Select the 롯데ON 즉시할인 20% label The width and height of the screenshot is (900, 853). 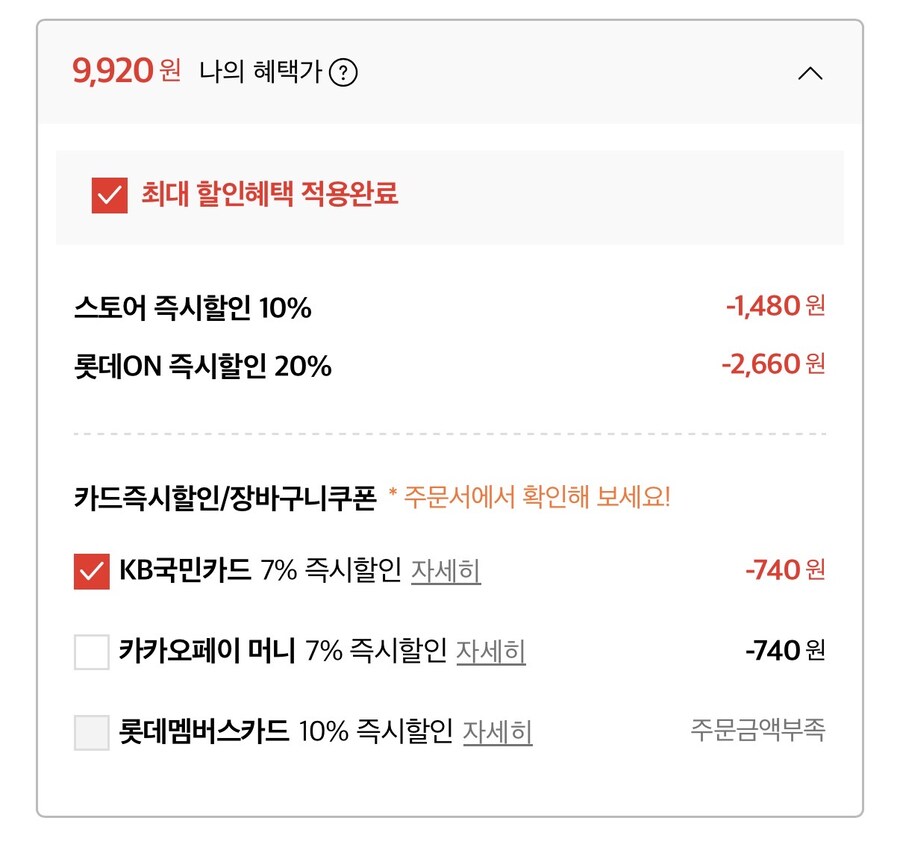202,366
